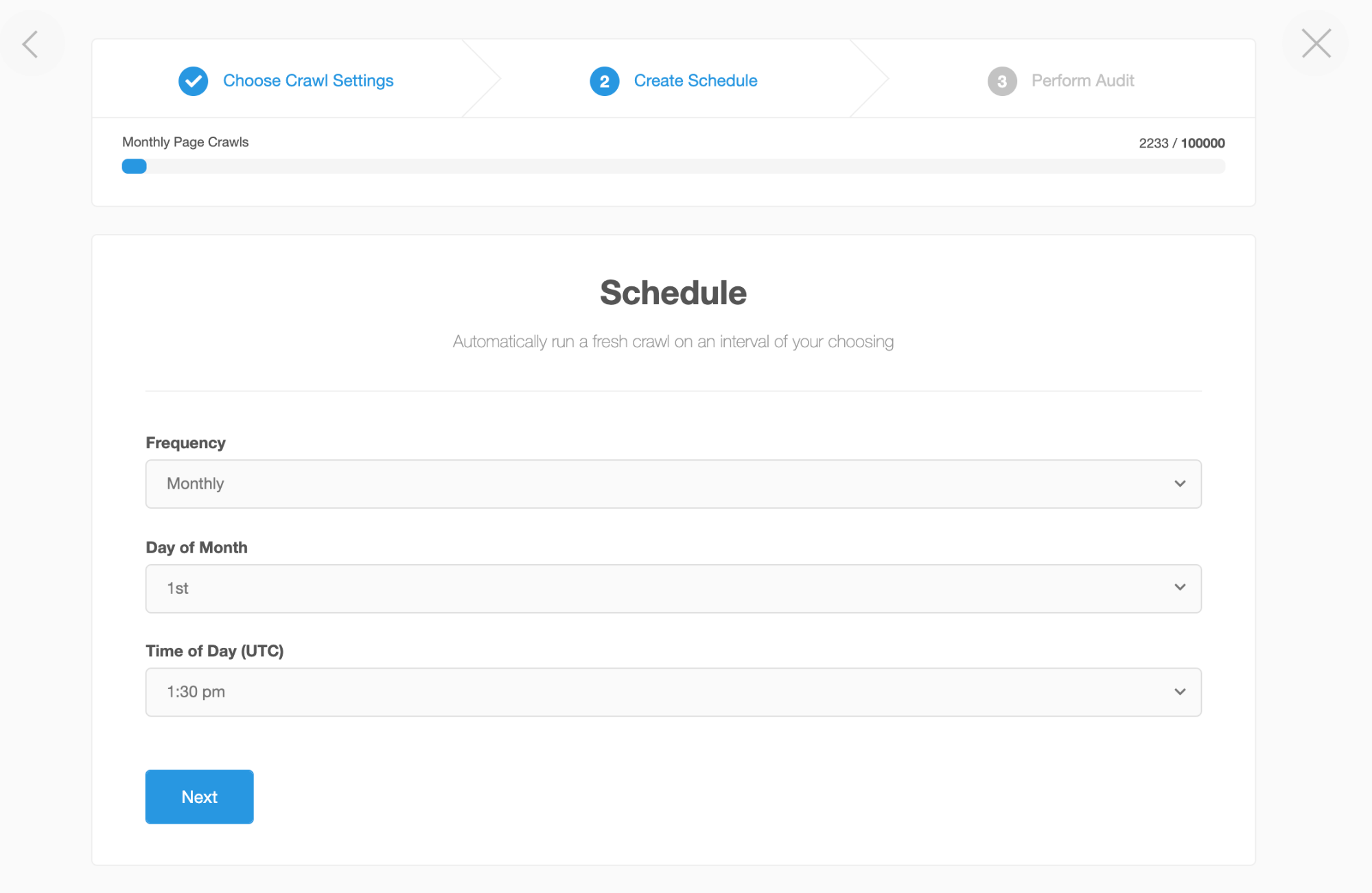Click the Next button

click(200, 796)
